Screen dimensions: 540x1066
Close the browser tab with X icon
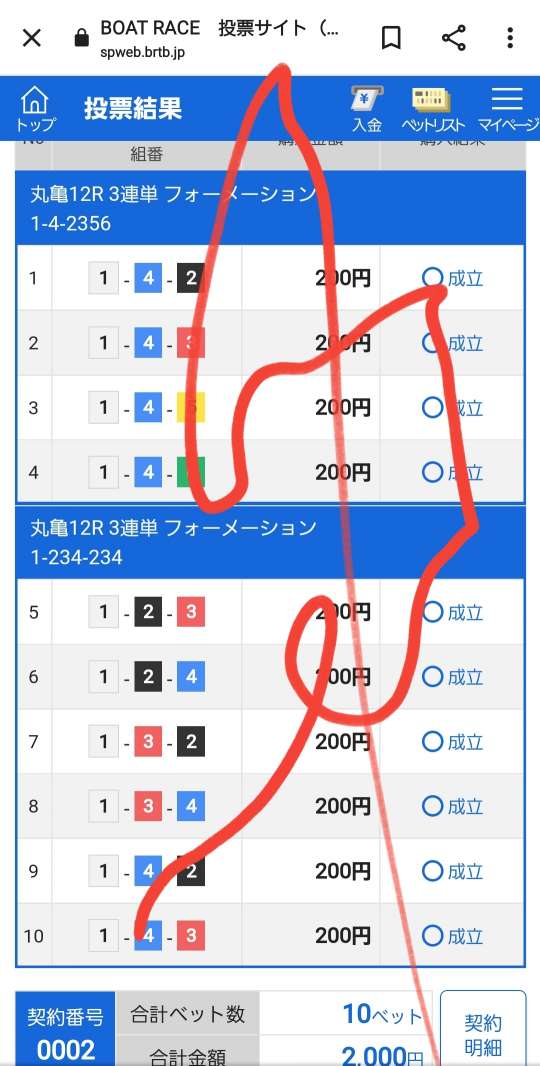pos(32,38)
